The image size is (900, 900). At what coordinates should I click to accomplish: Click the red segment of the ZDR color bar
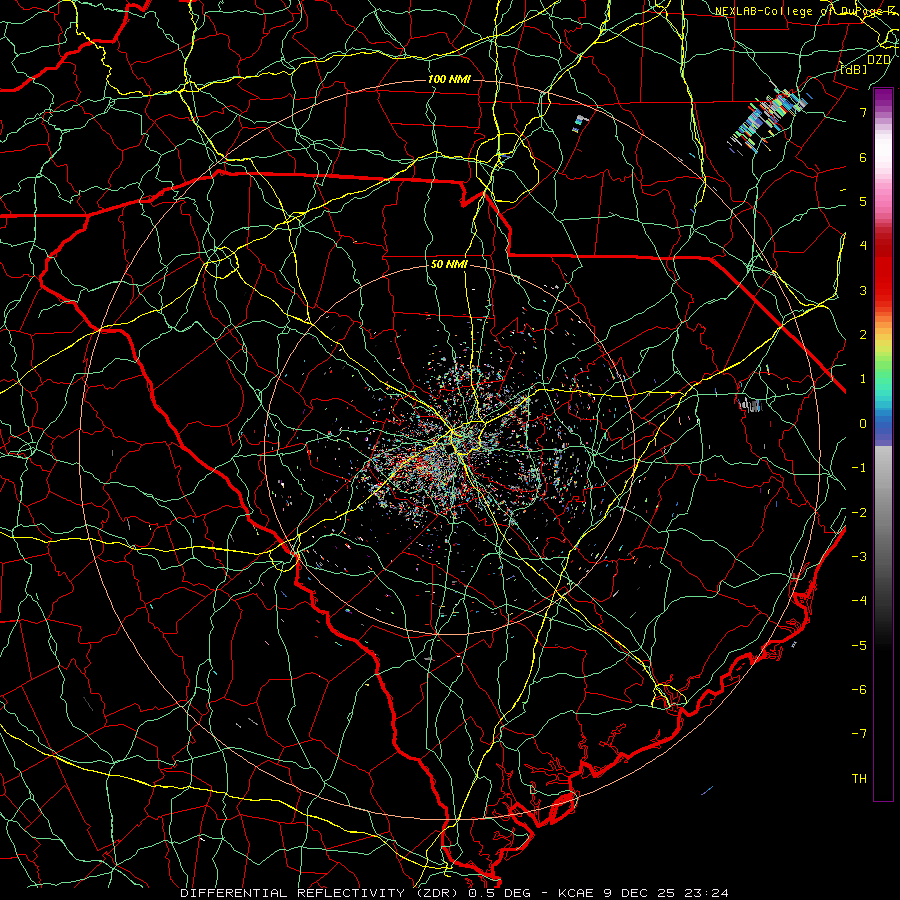883,270
